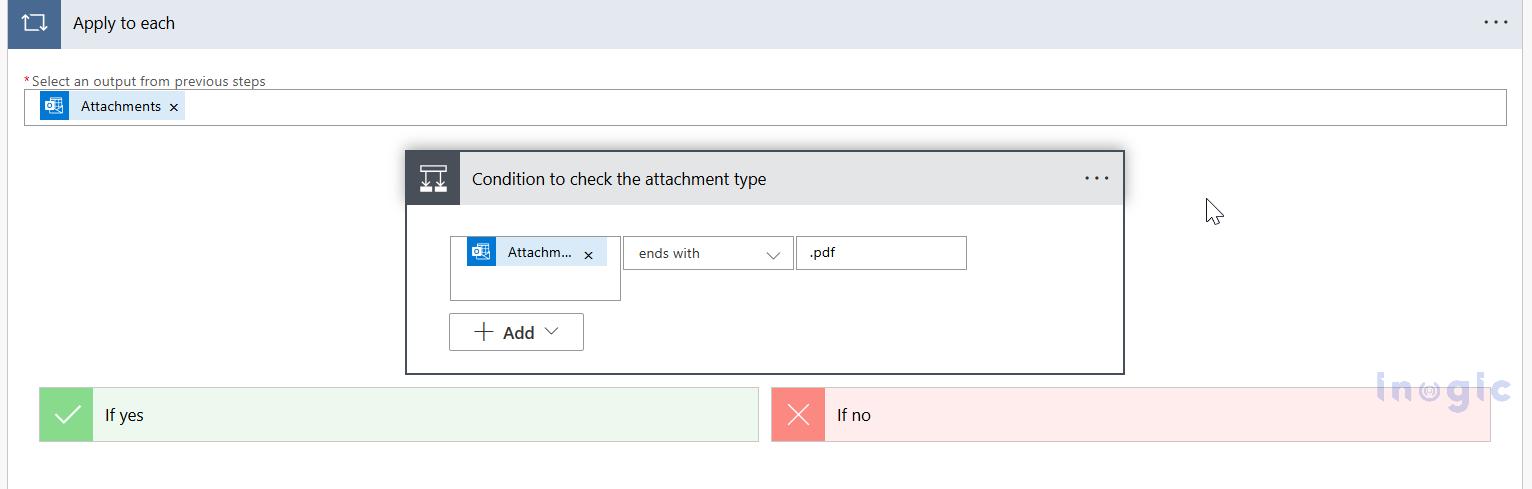
Task: Click the Condition action icon
Action: click(x=433, y=179)
